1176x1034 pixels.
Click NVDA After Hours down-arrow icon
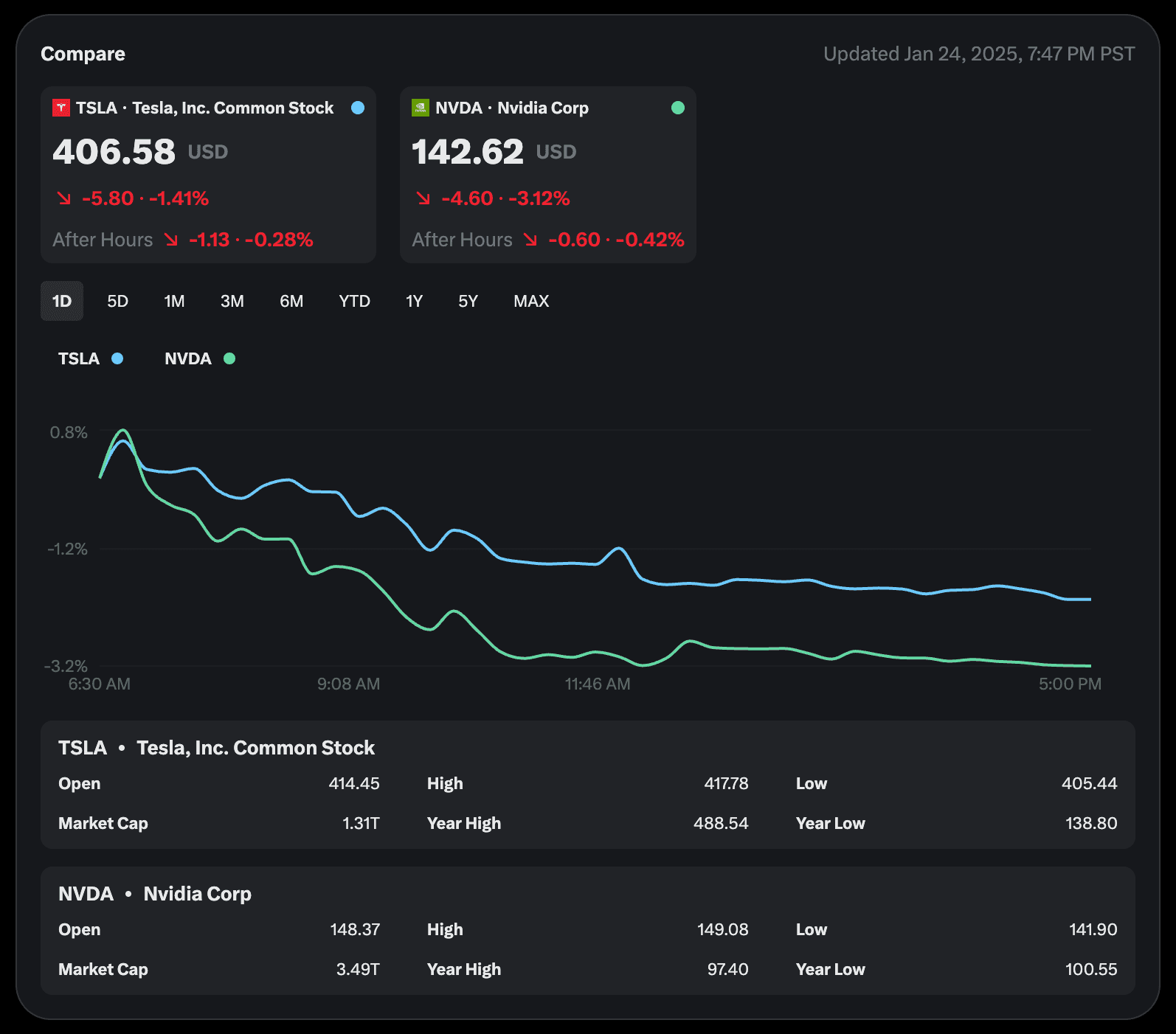(x=530, y=240)
